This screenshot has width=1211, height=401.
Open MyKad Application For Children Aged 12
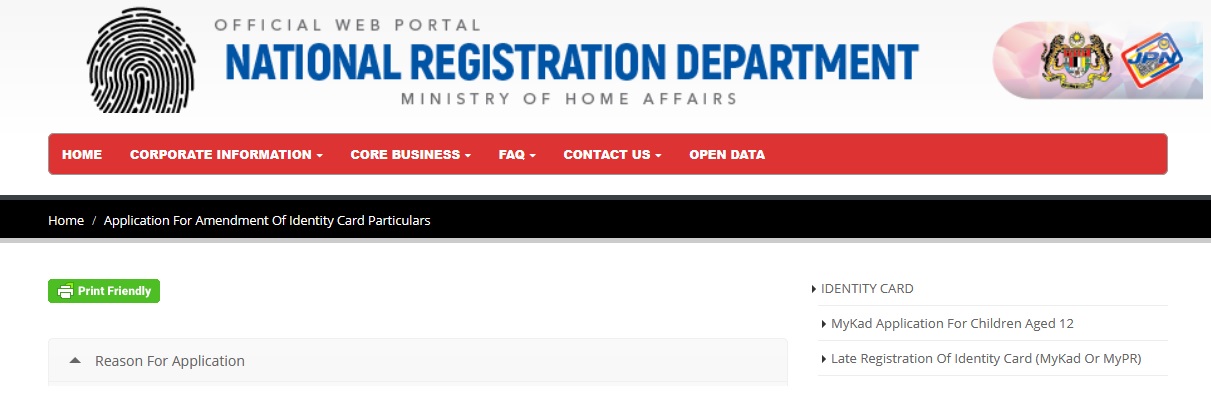[x=952, y=324]
